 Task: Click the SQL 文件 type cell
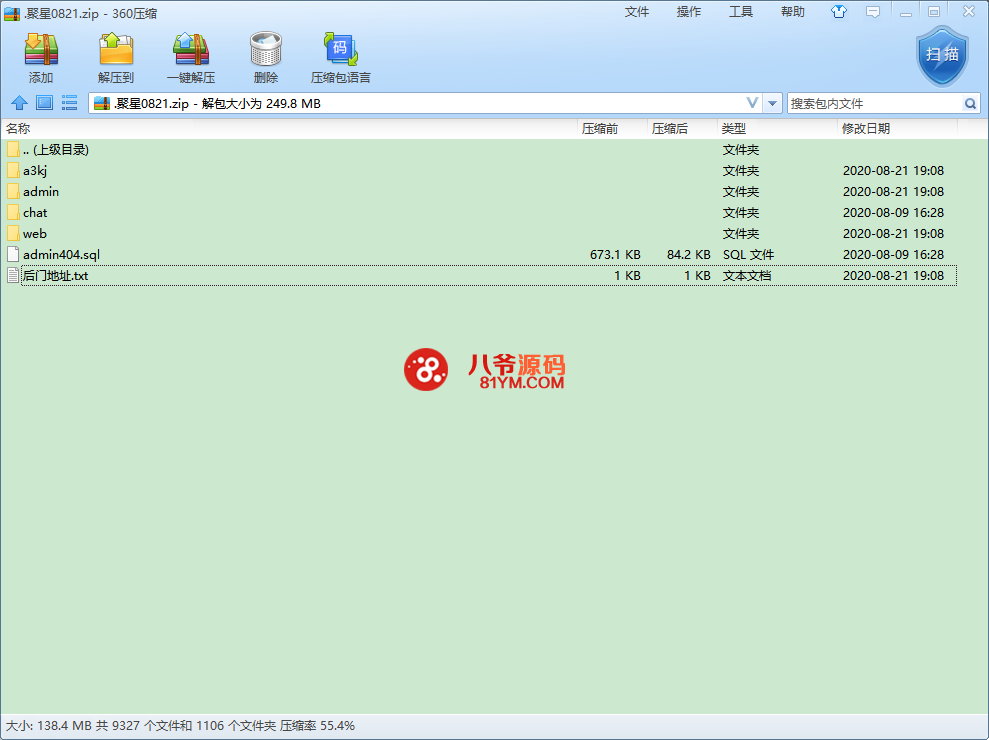click(748, 254)
